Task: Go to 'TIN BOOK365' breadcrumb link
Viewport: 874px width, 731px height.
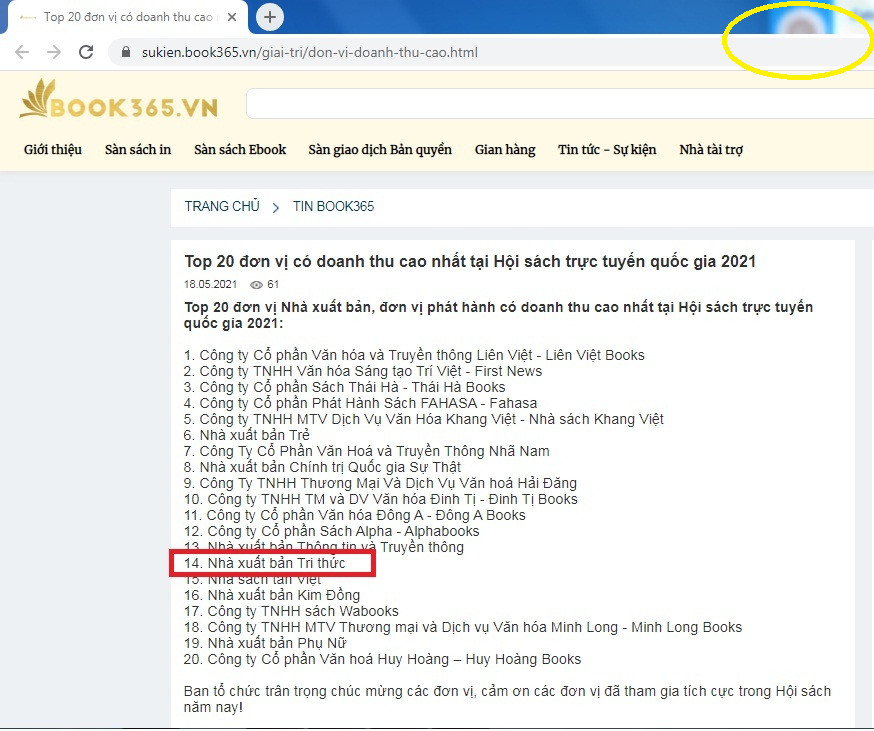Action: (333, 206)
